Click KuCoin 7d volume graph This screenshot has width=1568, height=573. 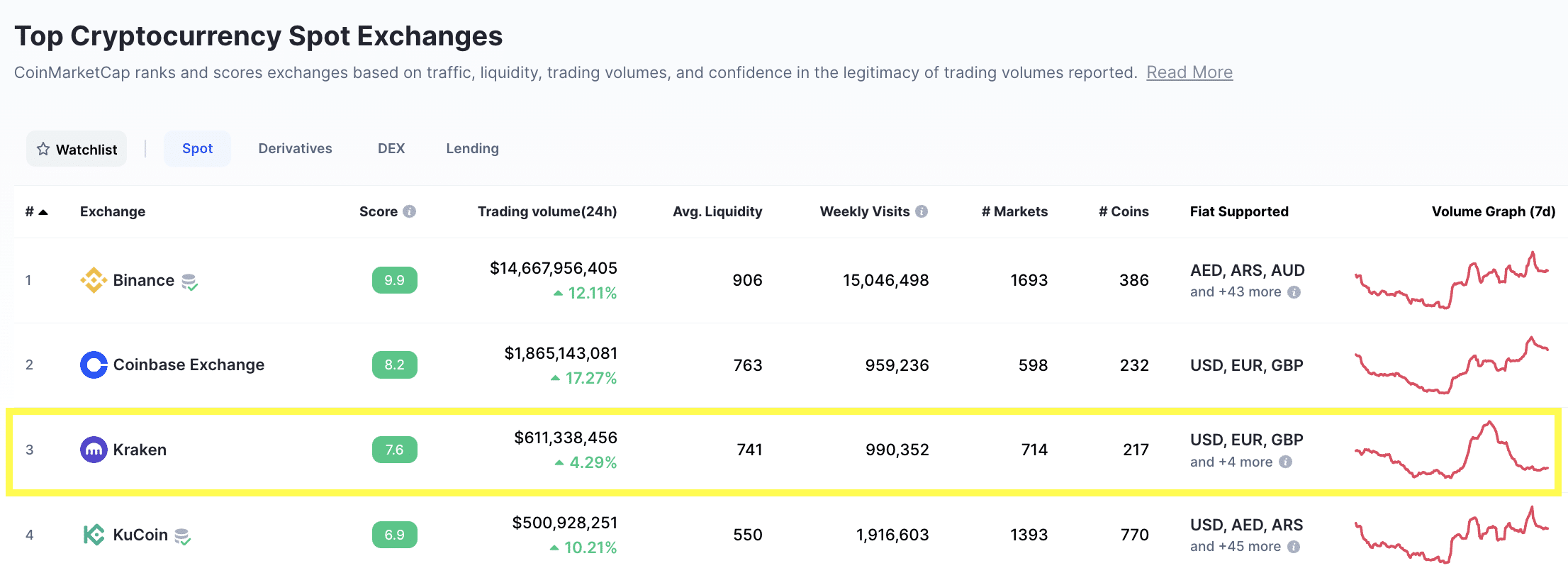[x=1452, y=535]
